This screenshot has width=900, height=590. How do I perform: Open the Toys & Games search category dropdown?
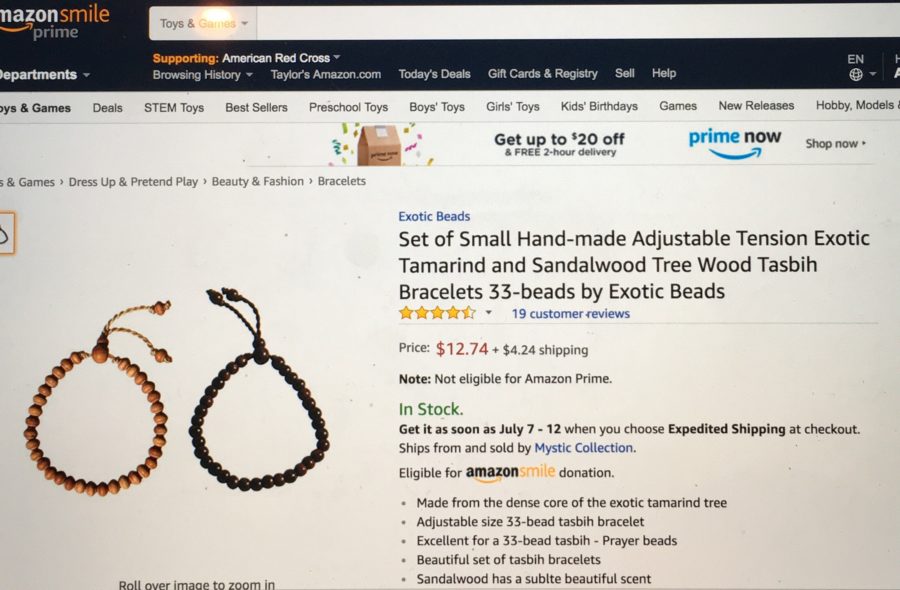(203, 24)
